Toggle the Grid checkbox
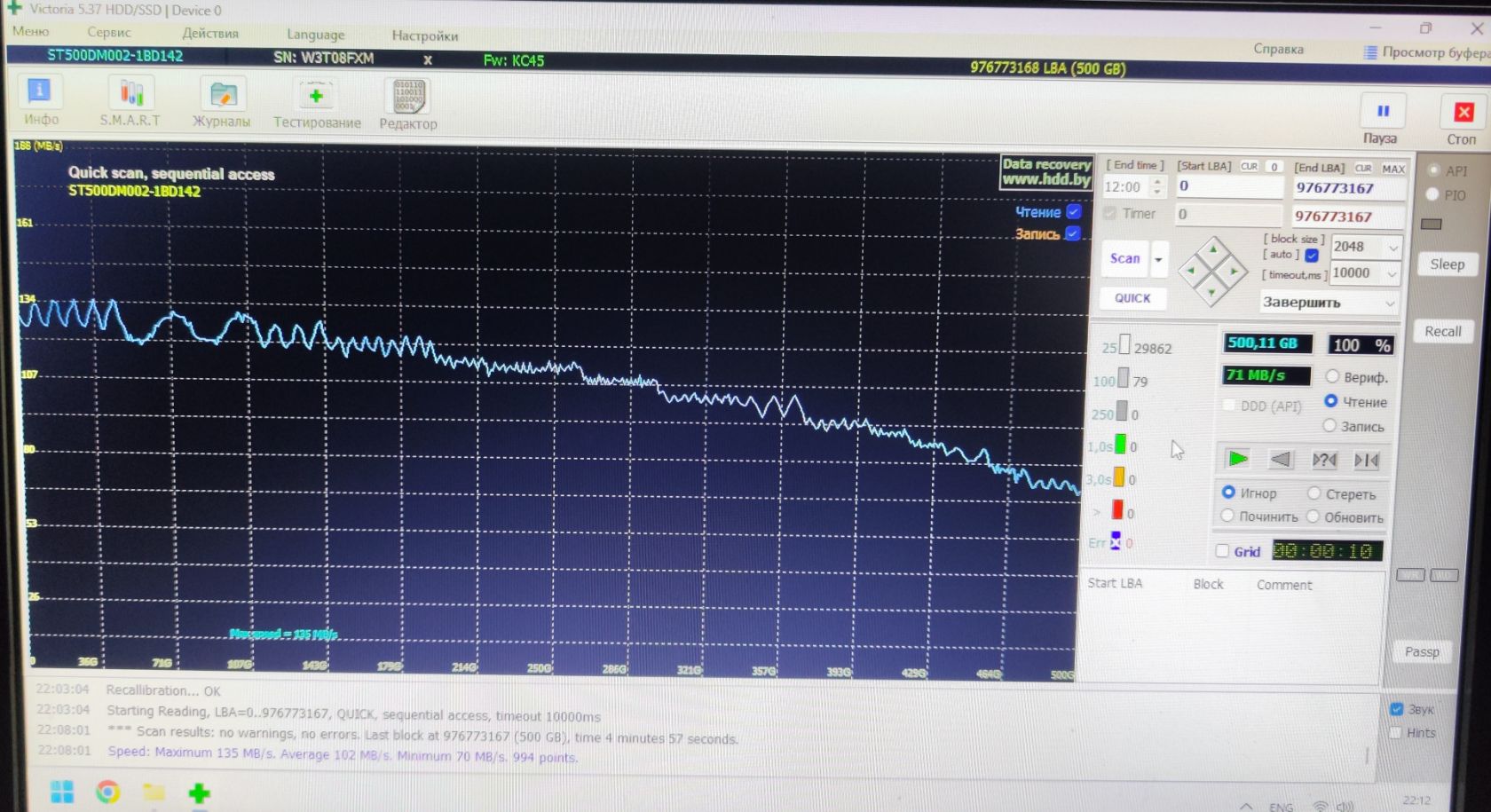Image resolution: width=1491 pixels, height=812 pixels. [1222, 551]
